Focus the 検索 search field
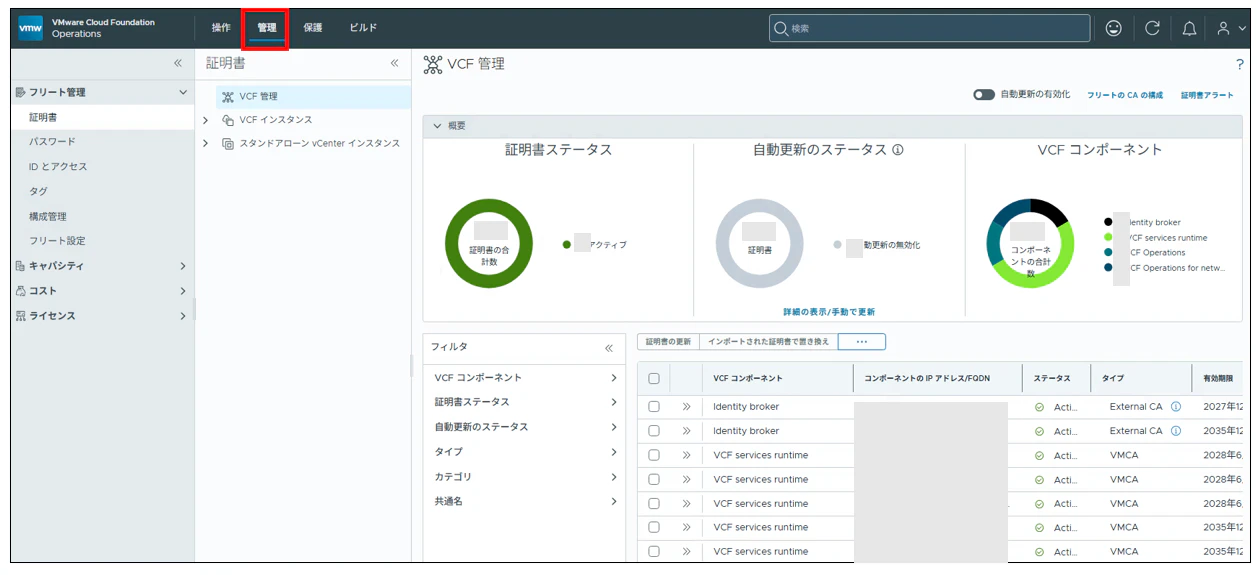This screenshot has height=575, width=1257. coord(929,28)
